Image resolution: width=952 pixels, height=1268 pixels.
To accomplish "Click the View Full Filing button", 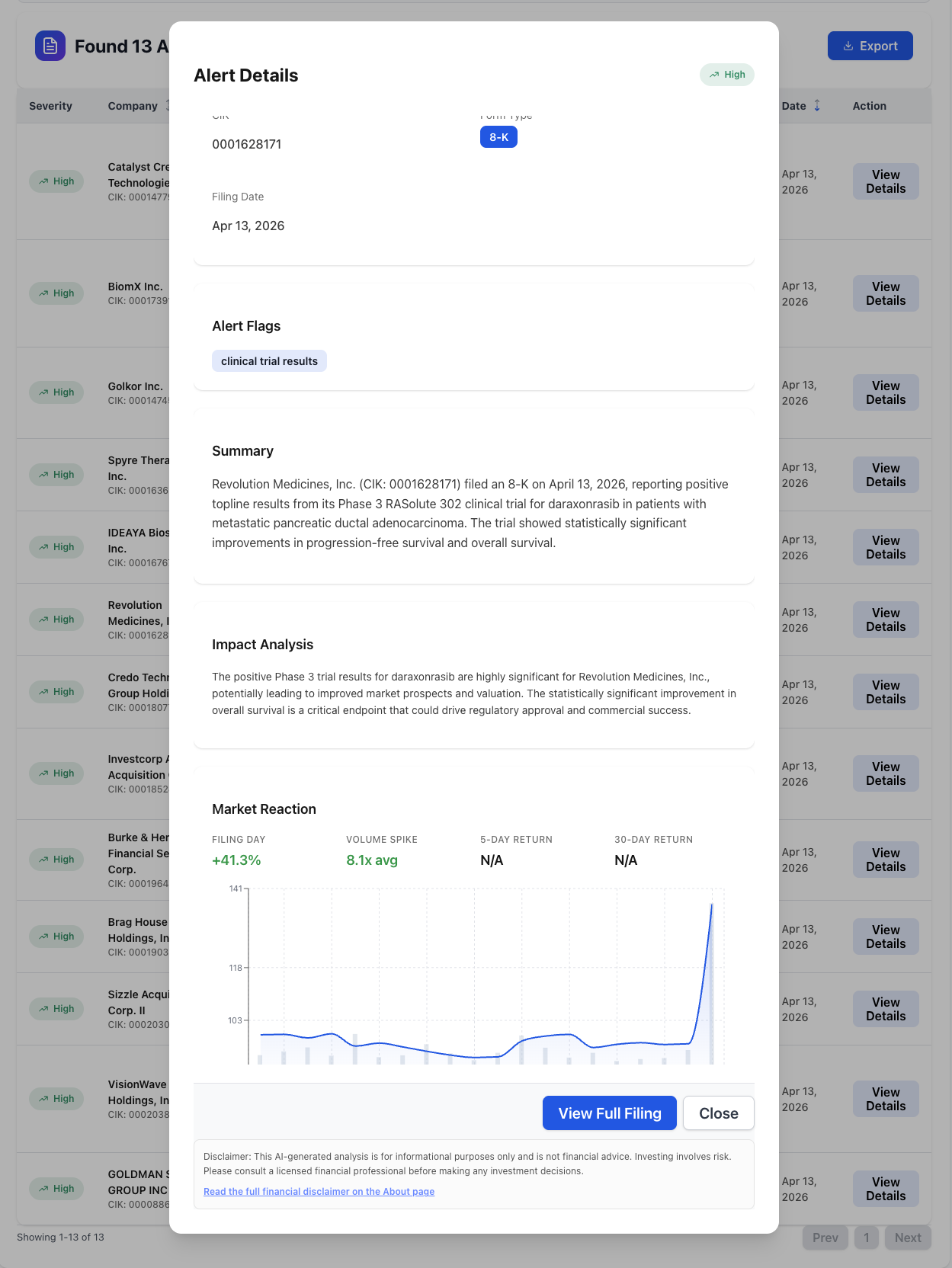I will click(610, 1113).
